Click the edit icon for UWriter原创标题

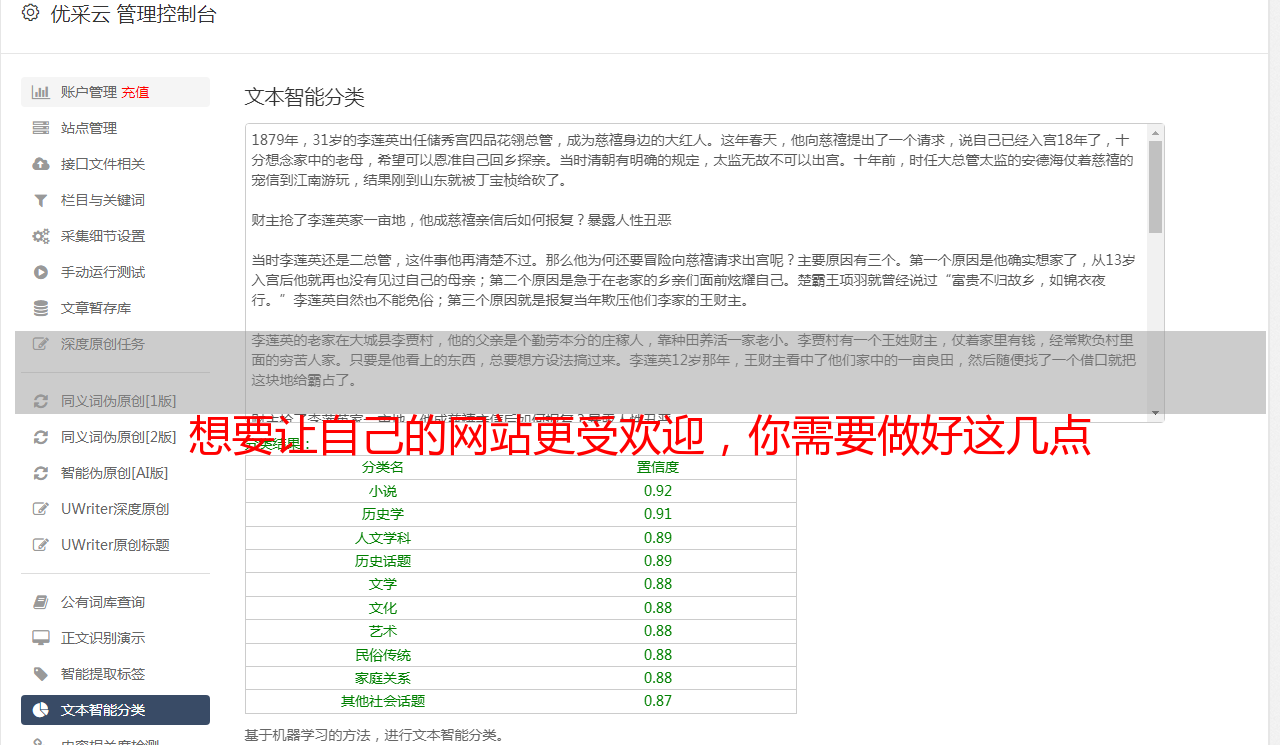click(x=41, y=545)
